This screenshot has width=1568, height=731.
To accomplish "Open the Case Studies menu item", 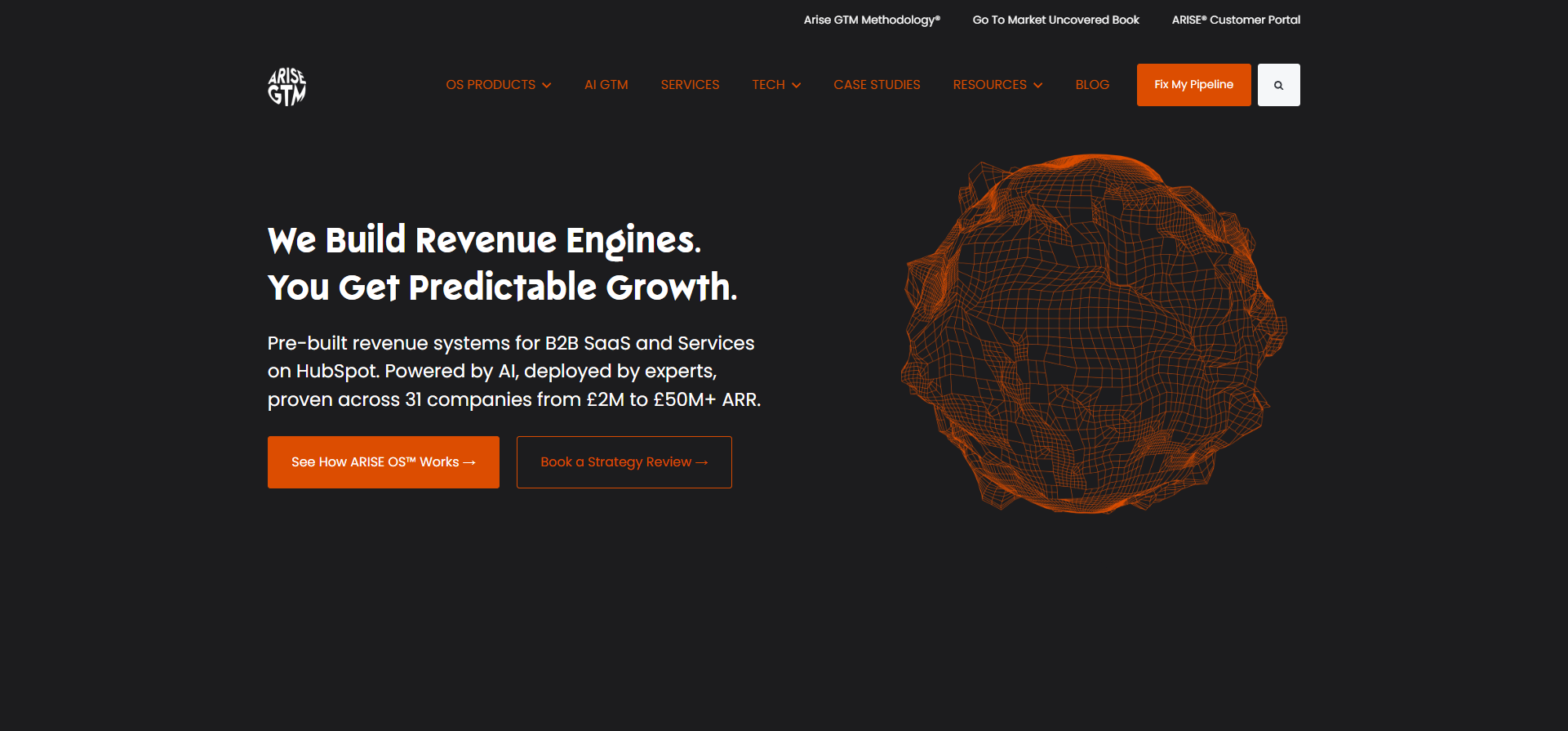I will click(877, 85).
